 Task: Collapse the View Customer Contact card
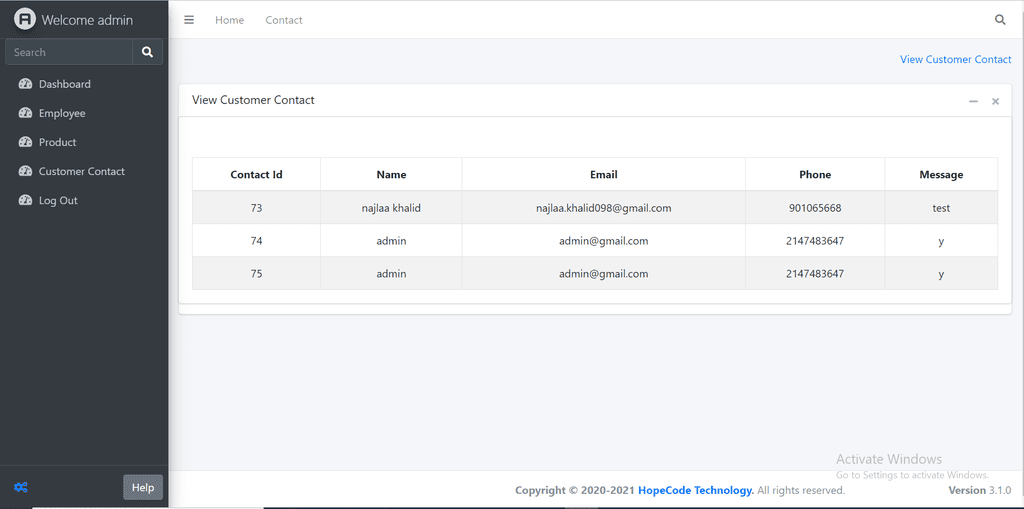click(973, 101)
